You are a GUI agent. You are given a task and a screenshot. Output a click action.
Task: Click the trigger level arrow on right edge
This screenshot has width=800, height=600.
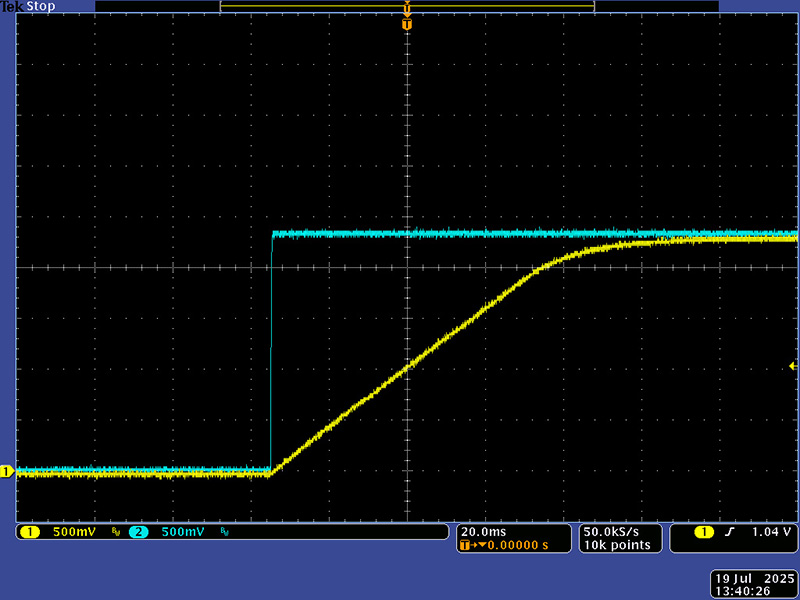pos(794,367)
